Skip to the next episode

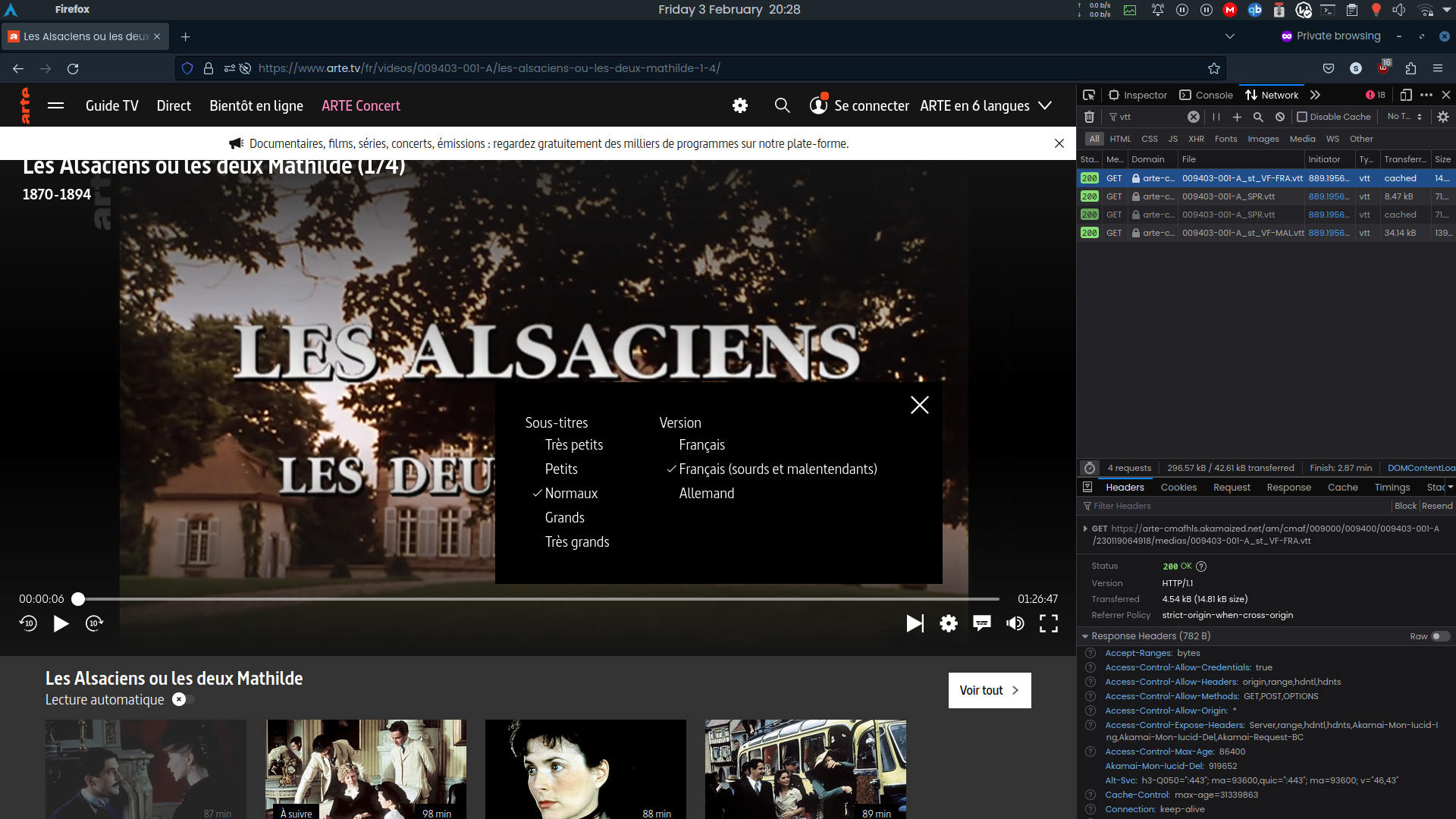(x=915, y=623)
